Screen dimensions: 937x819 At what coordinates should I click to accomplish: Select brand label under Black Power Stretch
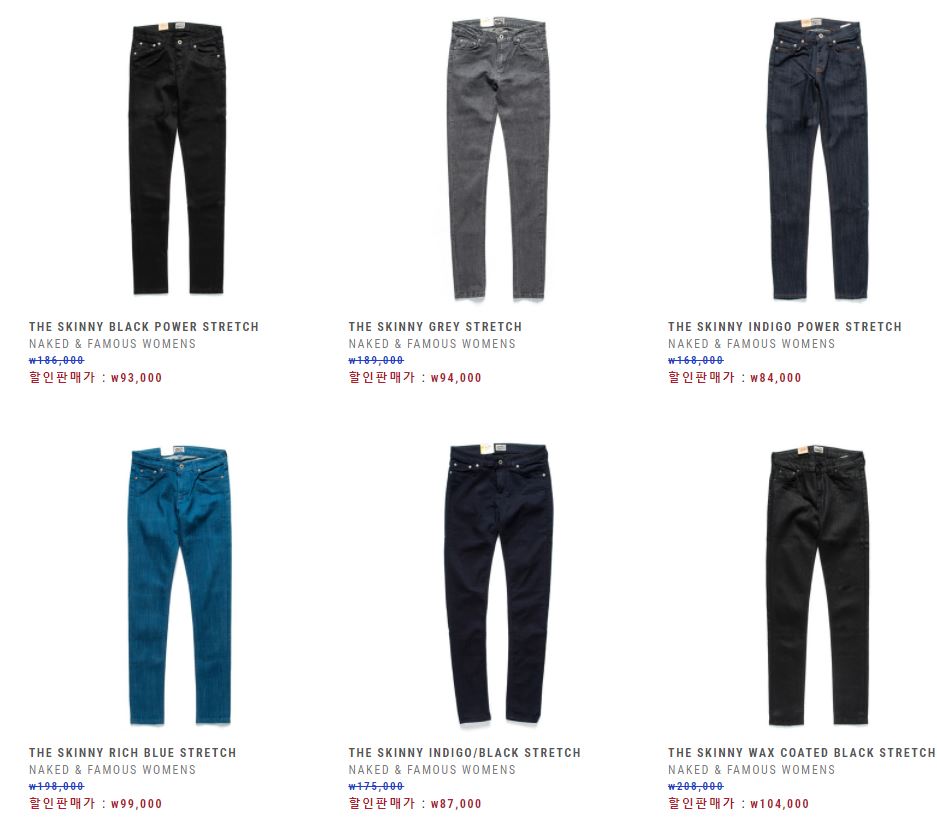click(112, 344)
